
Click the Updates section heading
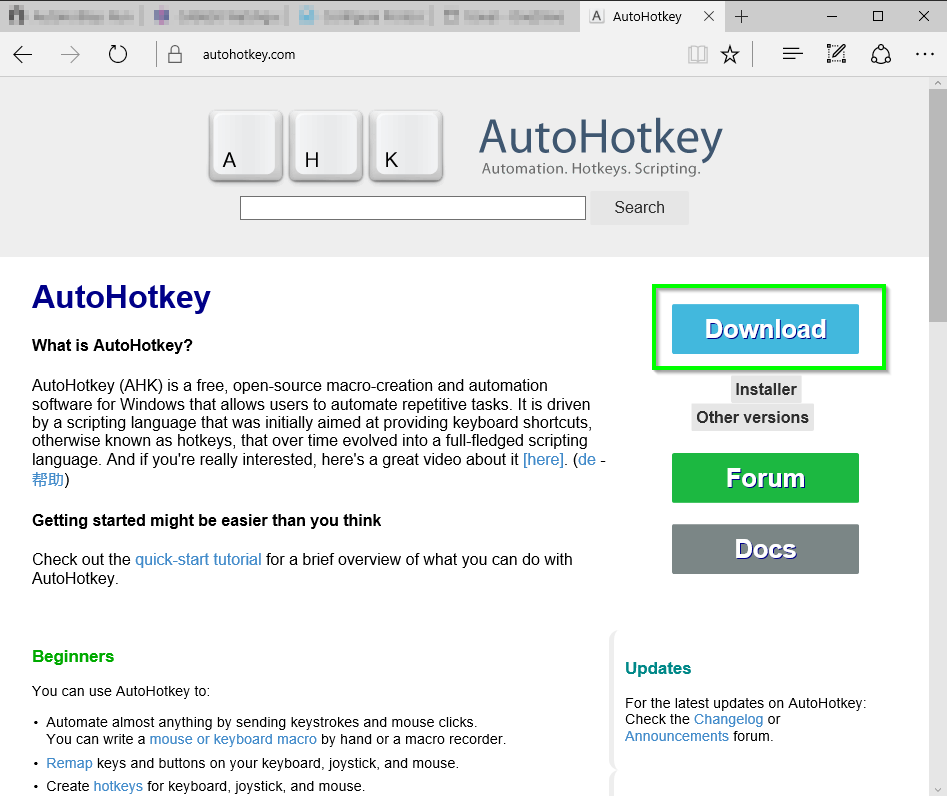coord(658,668)
